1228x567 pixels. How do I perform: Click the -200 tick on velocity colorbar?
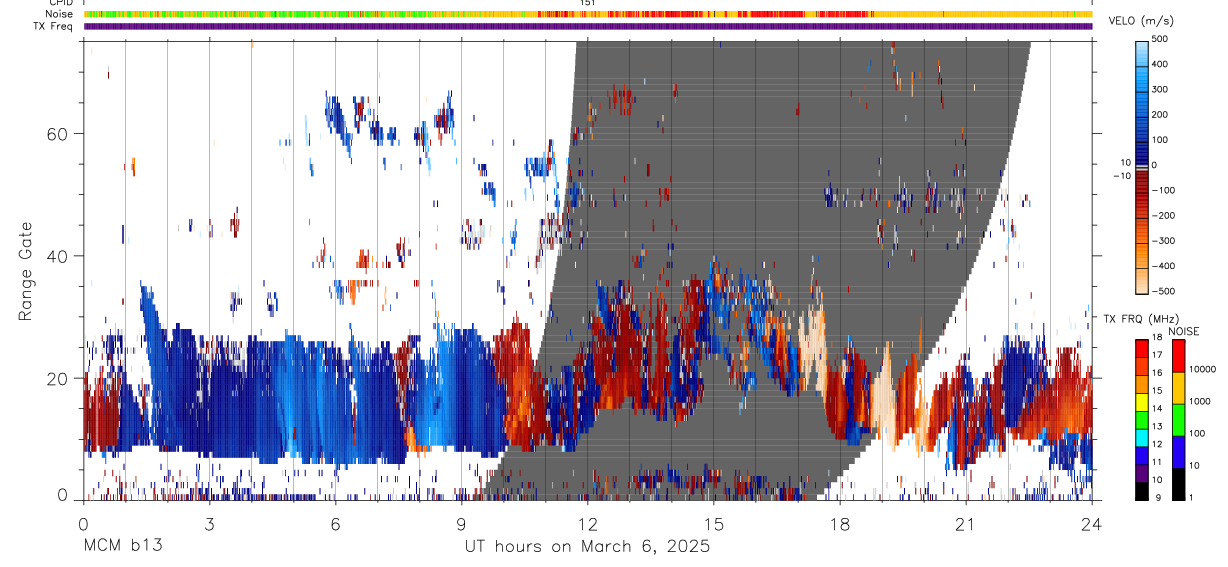tap(1164, 216)
